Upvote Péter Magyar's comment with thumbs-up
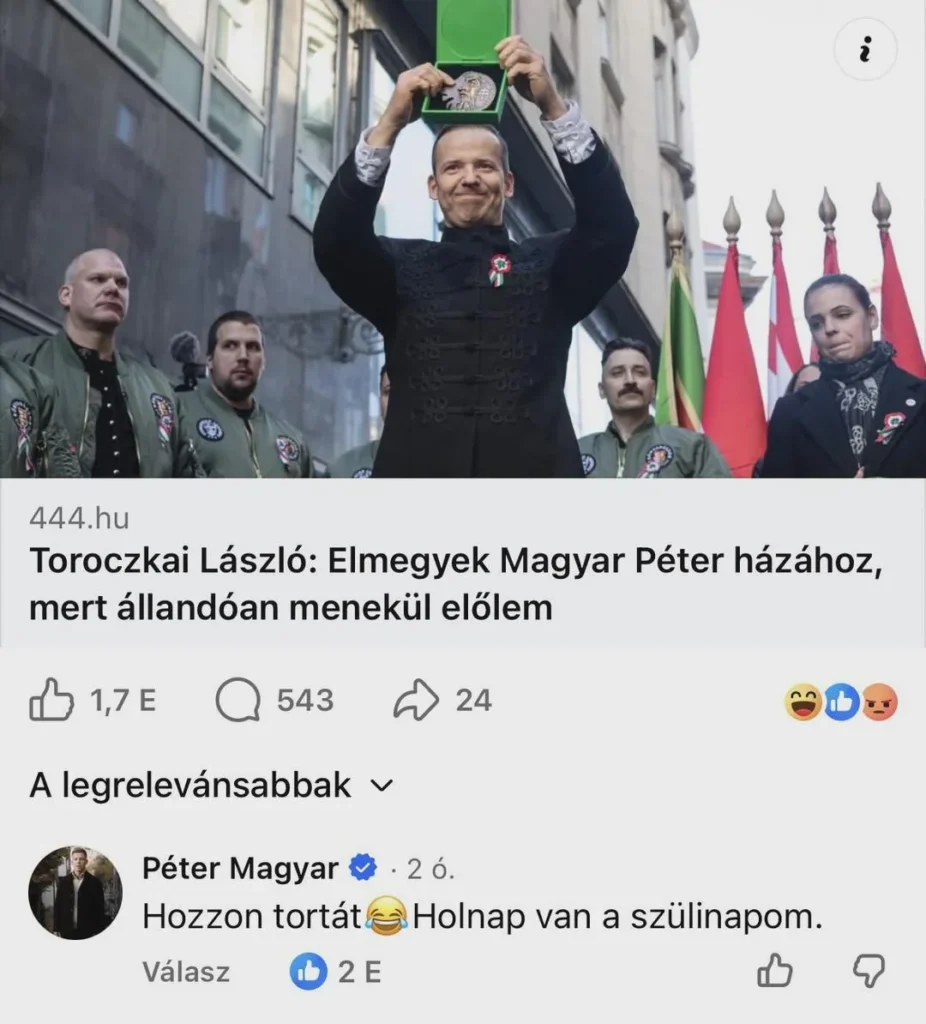926x1024 pixels. pos(775,970)
